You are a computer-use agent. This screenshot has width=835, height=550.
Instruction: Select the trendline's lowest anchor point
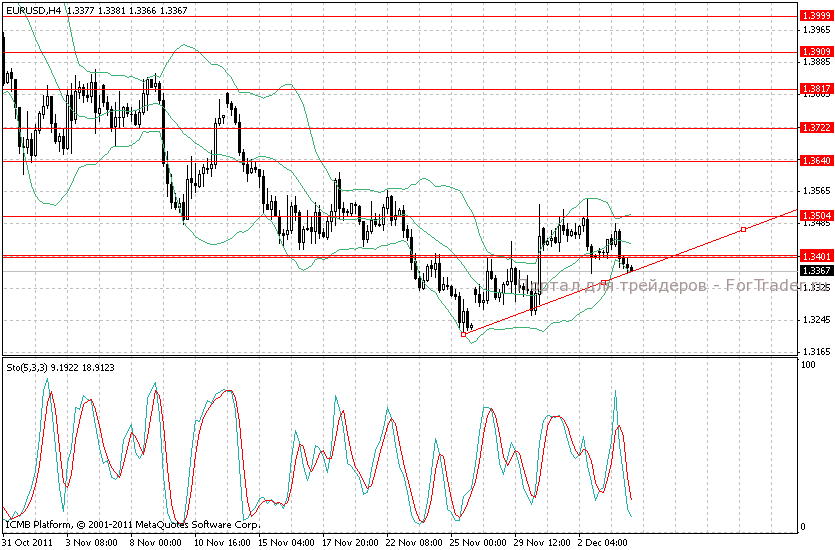(463, 334)
